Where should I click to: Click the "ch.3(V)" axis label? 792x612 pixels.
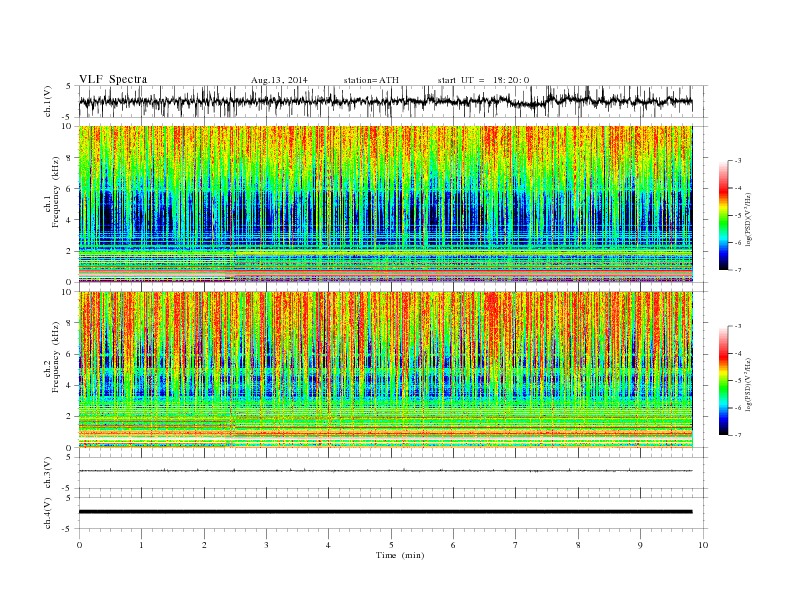[x=48, y=473]
